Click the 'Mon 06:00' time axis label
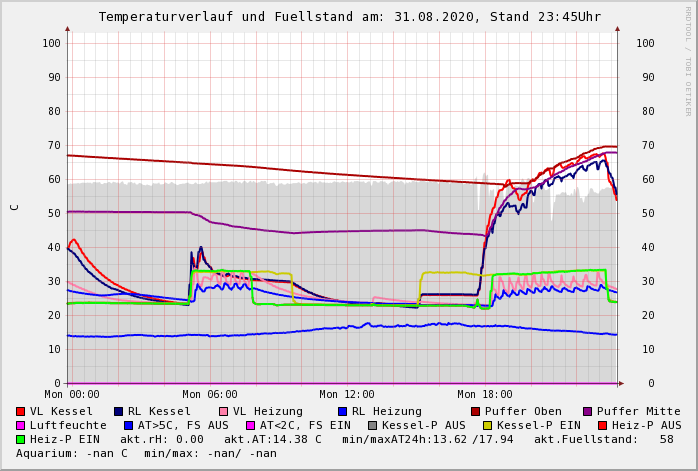698x471 pixels. (x=210, y=395)
